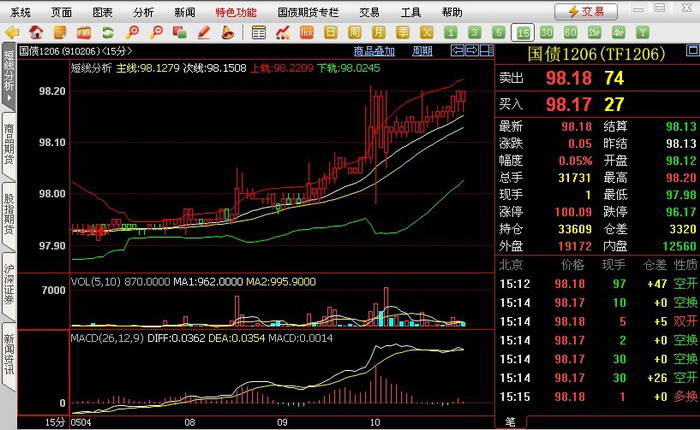
Task: Open the 图表 menu
Action: [x=102, y=12]
